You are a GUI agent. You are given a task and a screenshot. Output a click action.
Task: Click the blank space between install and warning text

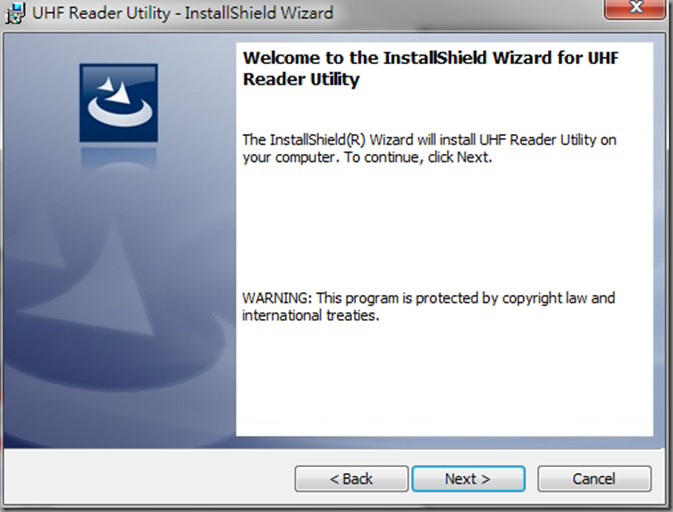[x=444, y=227]
